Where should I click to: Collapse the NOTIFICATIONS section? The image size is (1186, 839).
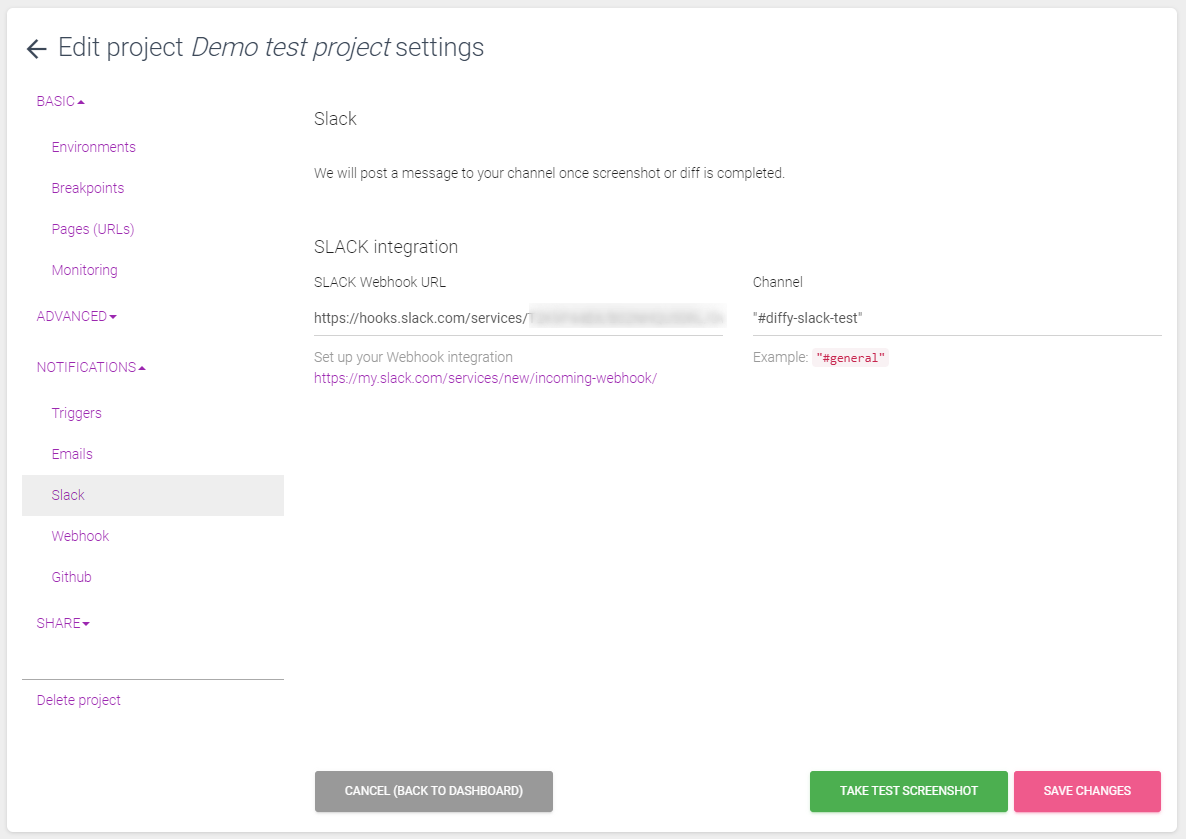pos(91,367)
